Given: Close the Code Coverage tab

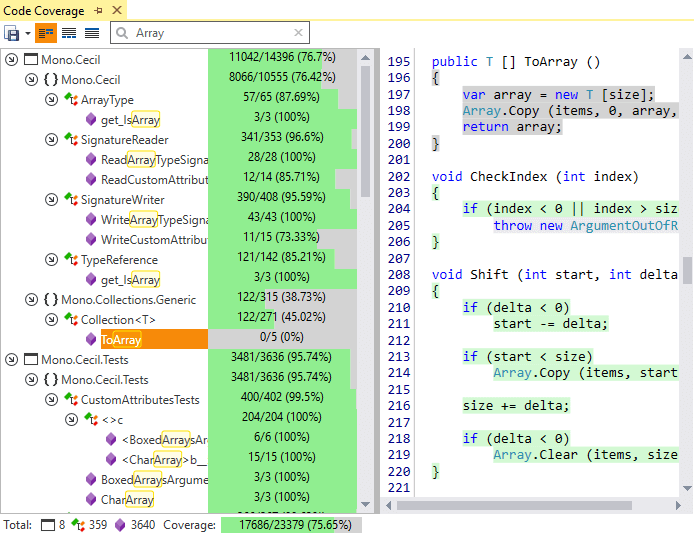Looking at the screenshot, I should [x=117, y=10].
